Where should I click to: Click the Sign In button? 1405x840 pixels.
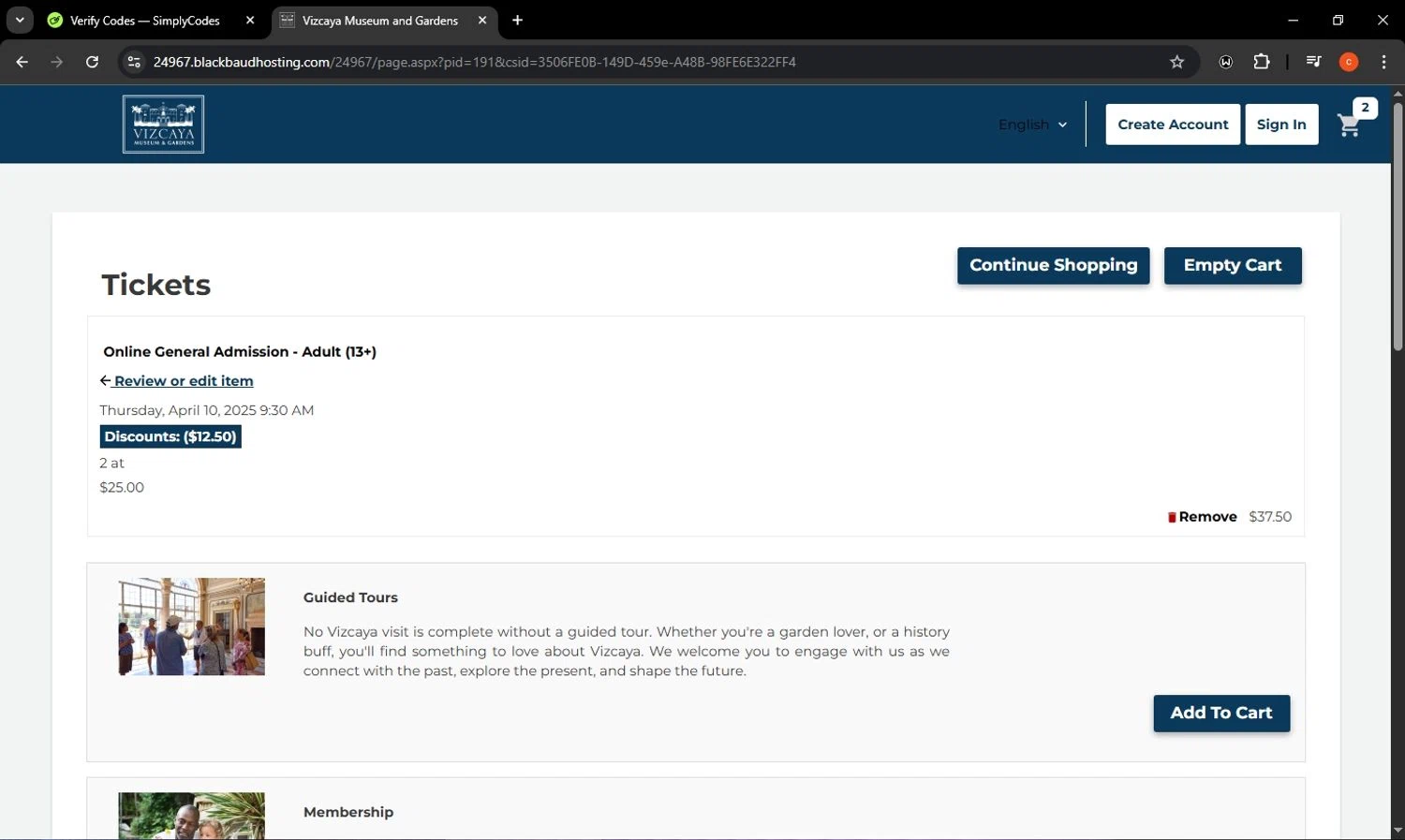[x=1281, y=125]
